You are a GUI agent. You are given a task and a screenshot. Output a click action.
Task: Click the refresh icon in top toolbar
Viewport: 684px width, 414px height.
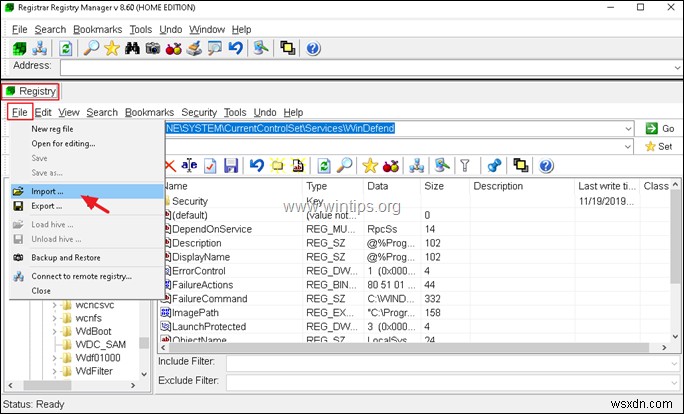click(65, 48)
